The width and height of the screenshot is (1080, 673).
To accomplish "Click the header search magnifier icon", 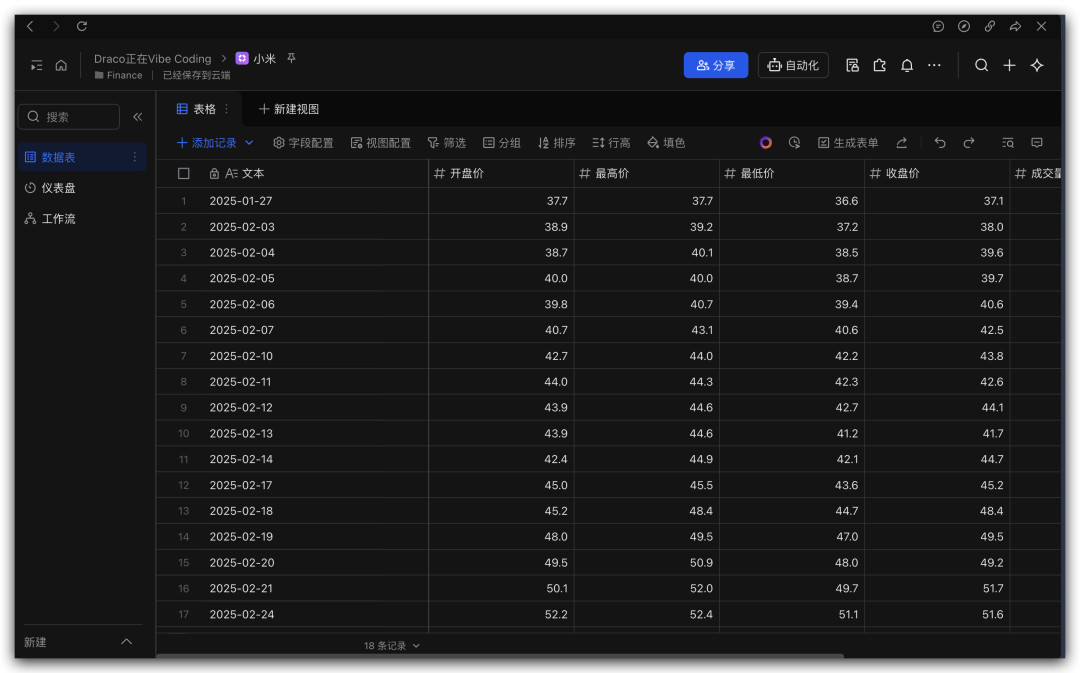I will (x=981, y=65).
